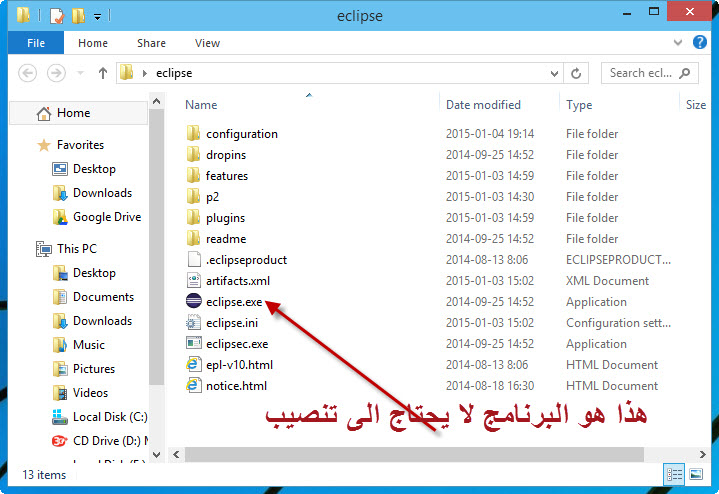Screen dimensions: 719x494
Task: Open Music under This PC
Action: coord(79,345)
